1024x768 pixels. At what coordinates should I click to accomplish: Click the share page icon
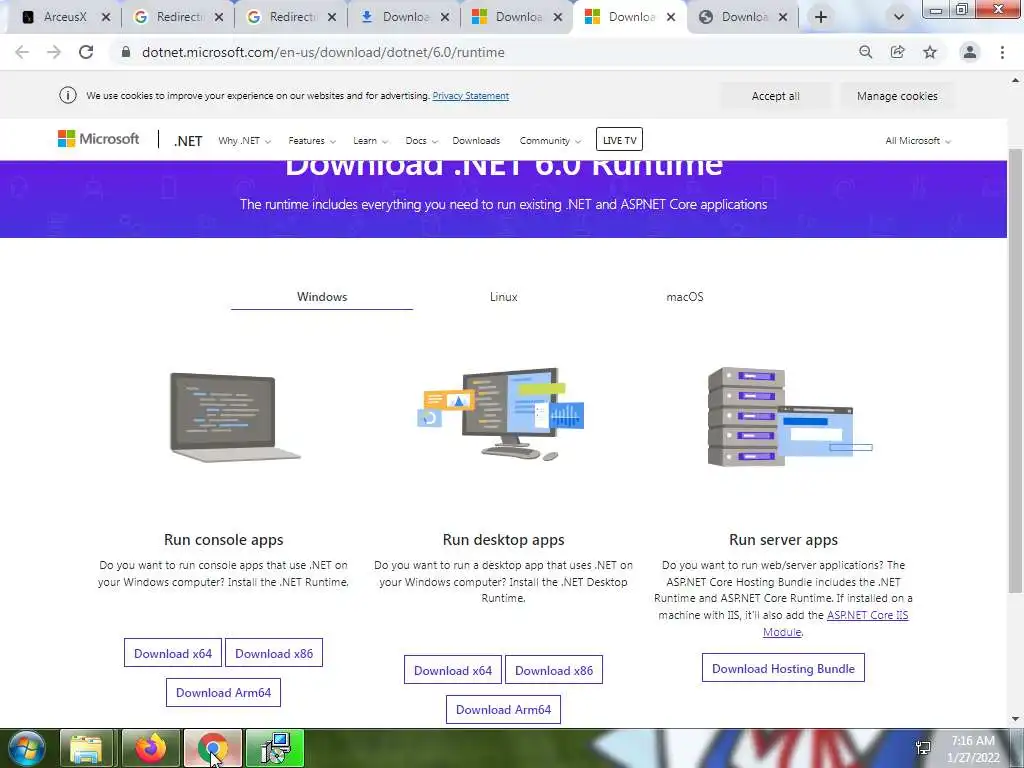(x=897, y=52)
